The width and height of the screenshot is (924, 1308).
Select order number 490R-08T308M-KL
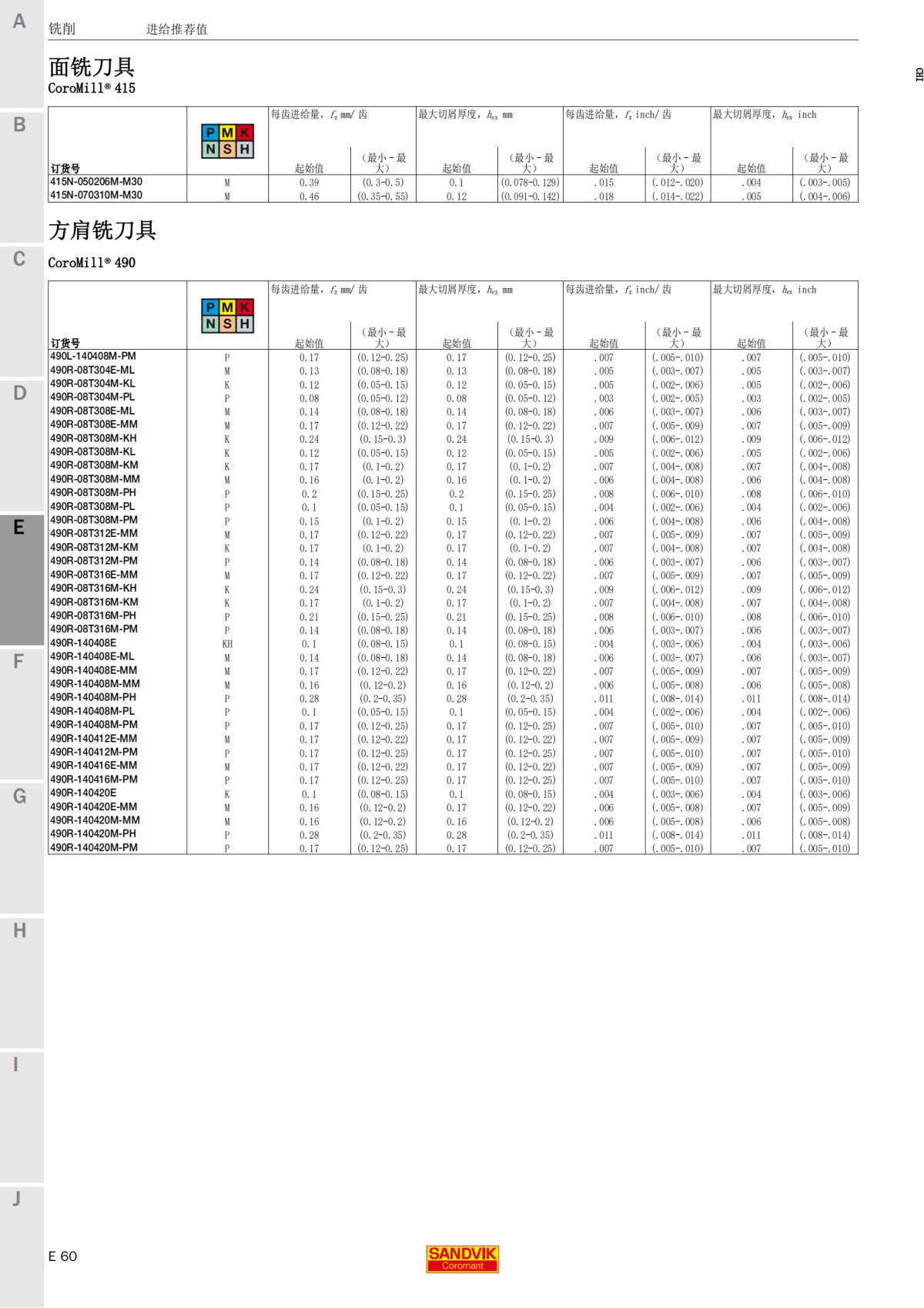click(x=92, y=452)
